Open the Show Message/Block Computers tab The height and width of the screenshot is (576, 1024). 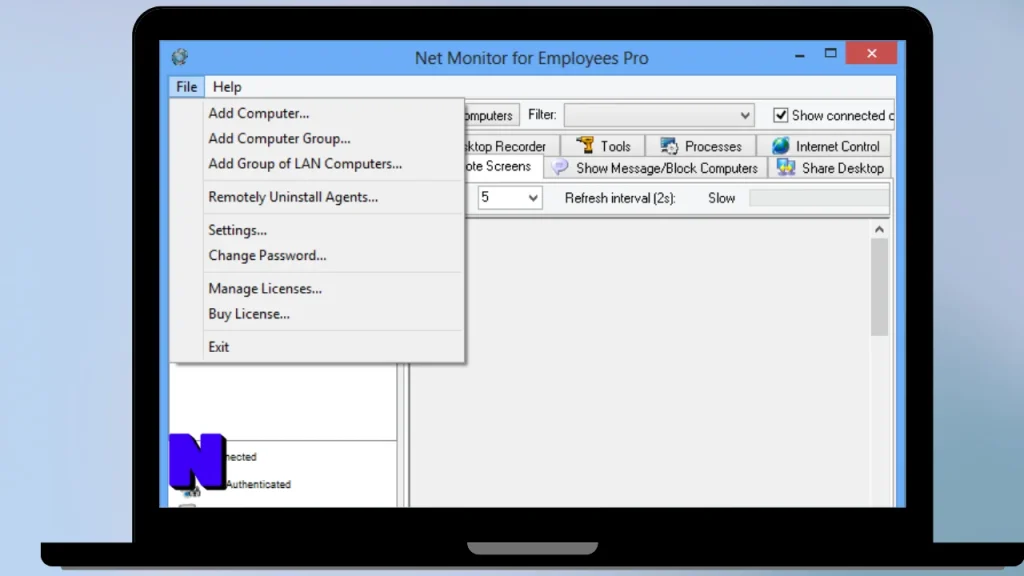pyautogui.click(x=654, y=168)
